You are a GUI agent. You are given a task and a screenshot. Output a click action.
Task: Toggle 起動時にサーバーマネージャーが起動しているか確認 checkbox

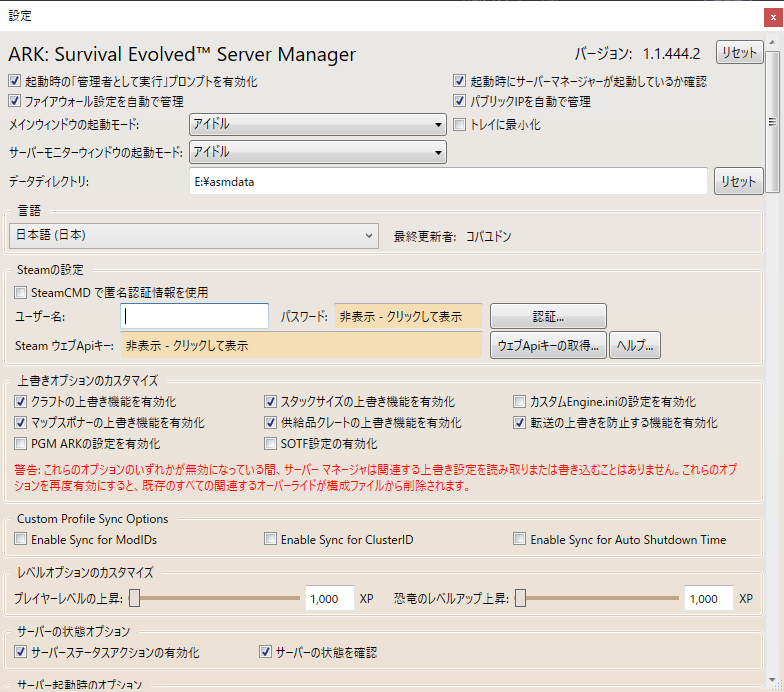[460, 81]
